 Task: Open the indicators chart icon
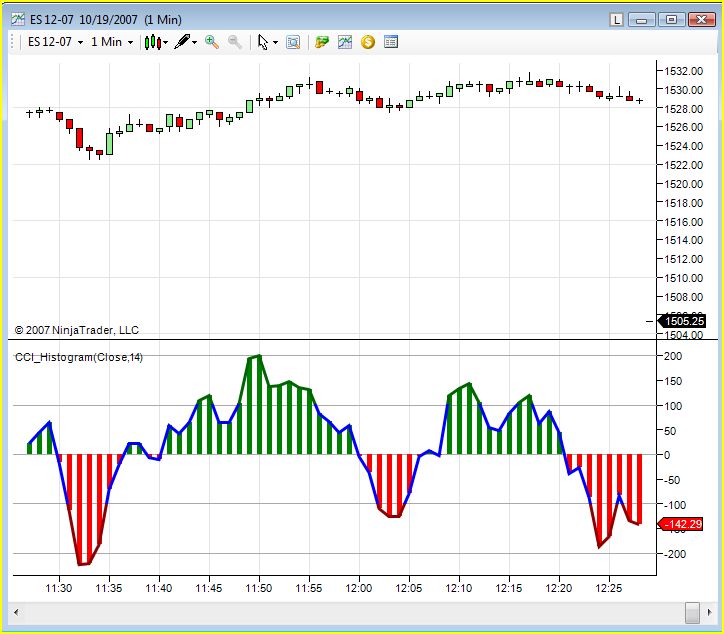tap(345, 42)
